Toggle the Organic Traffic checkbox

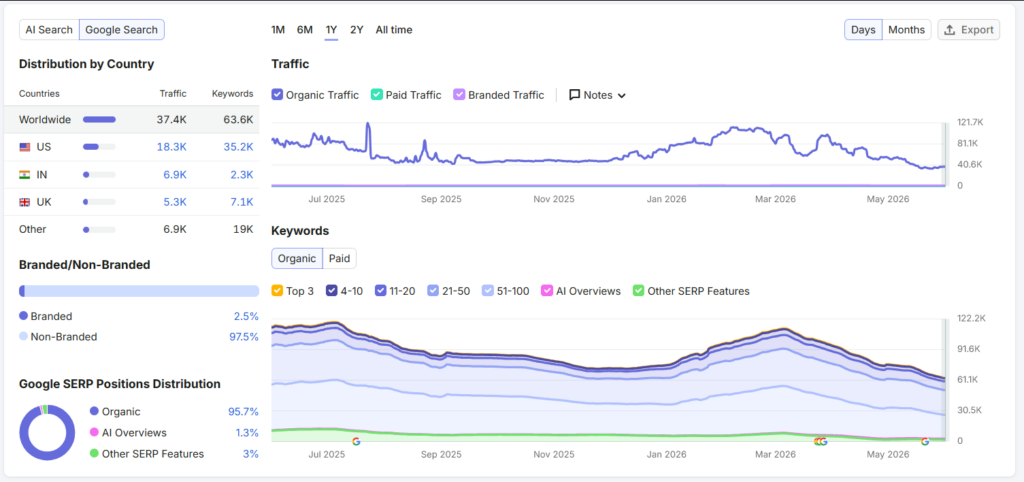click(278, 95)
